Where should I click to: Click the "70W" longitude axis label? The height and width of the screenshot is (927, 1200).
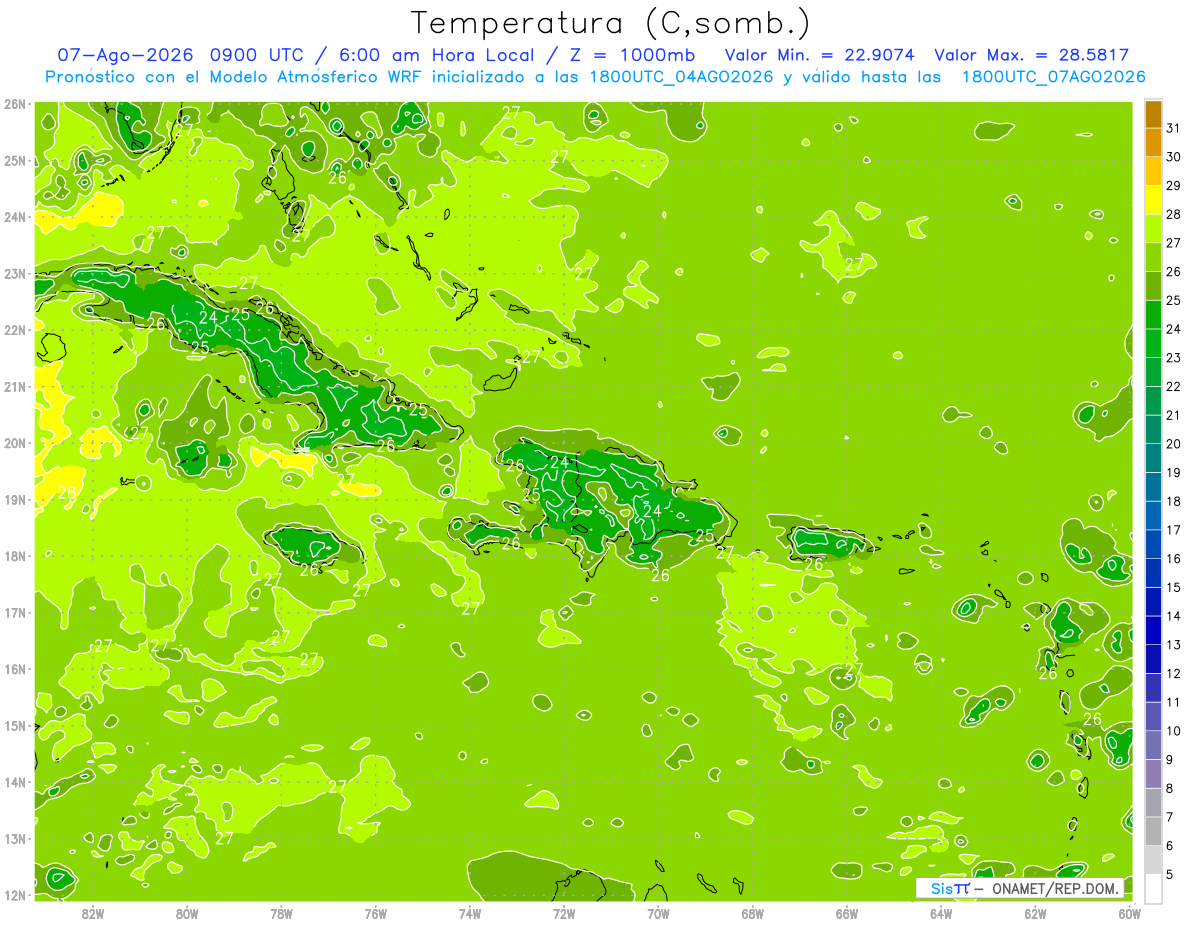click(x=658, y=913)
